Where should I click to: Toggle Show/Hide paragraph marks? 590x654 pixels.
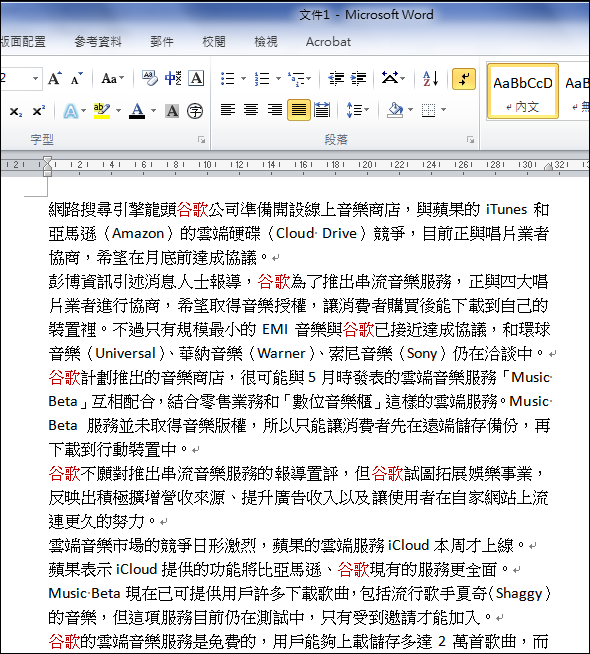(464, 78)
